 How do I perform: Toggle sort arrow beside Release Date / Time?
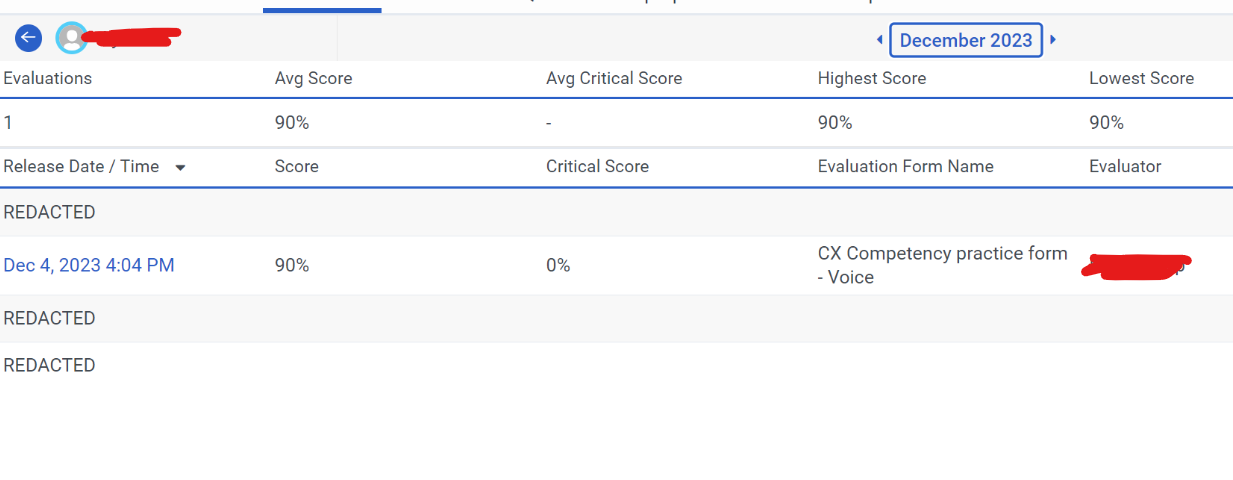tap(180, 167)
